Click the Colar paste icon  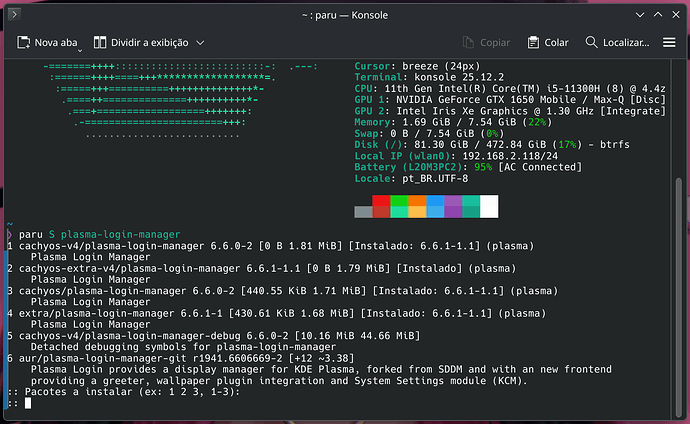coord(533,43)
